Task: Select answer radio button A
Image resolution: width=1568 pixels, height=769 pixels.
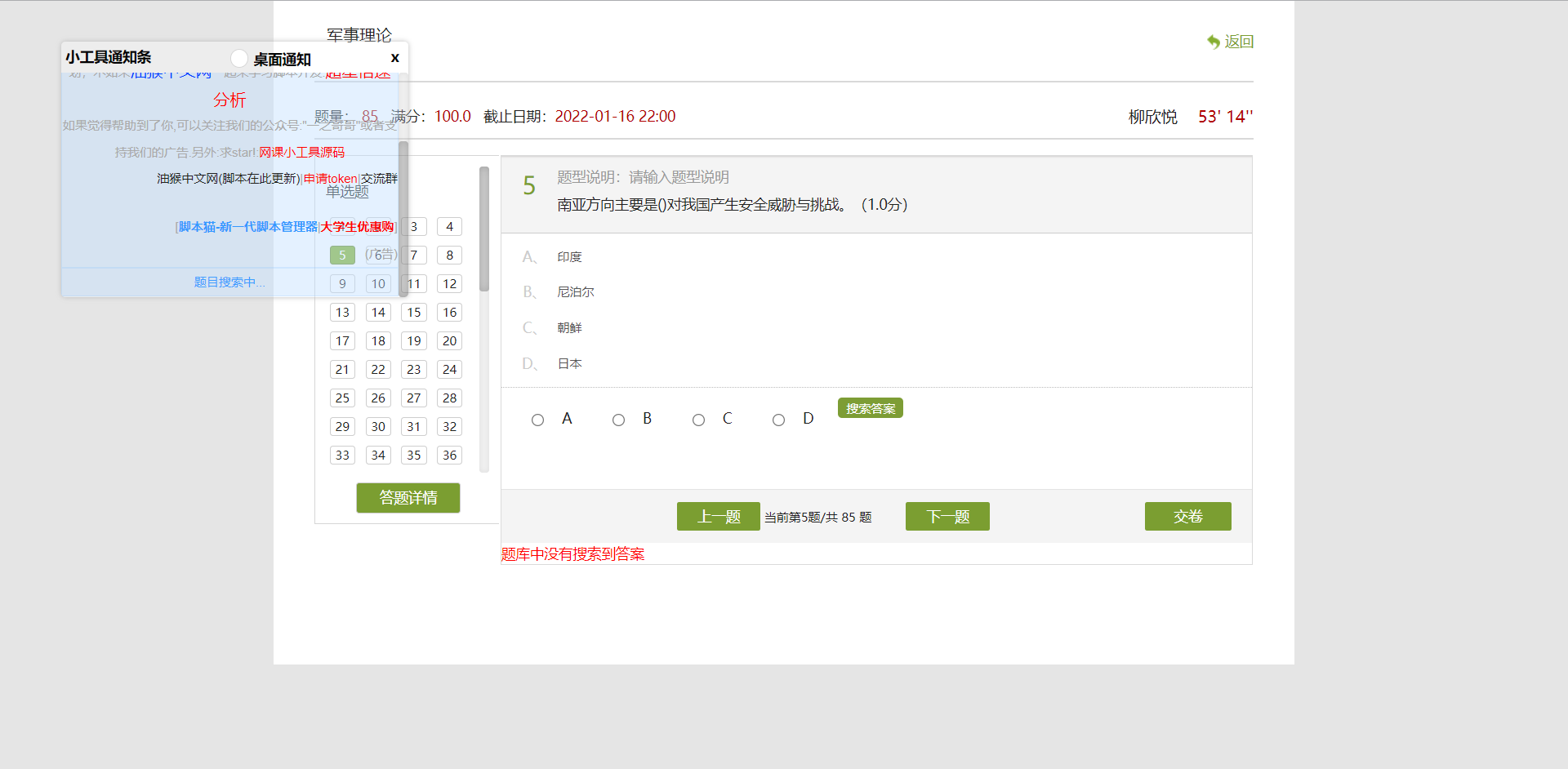Action: tap(537, 420)
